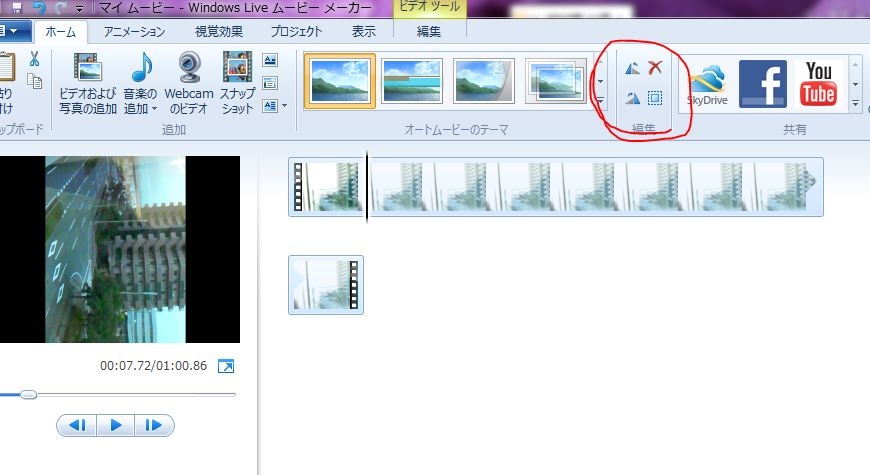Publish the movie to YouTube

pos(818,84)
